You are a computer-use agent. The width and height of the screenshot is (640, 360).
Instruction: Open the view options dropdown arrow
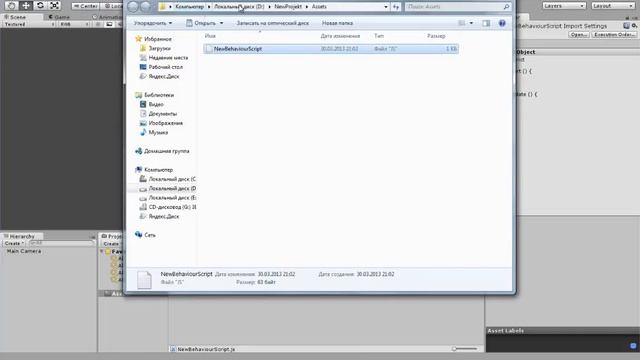tap(471, 23)
